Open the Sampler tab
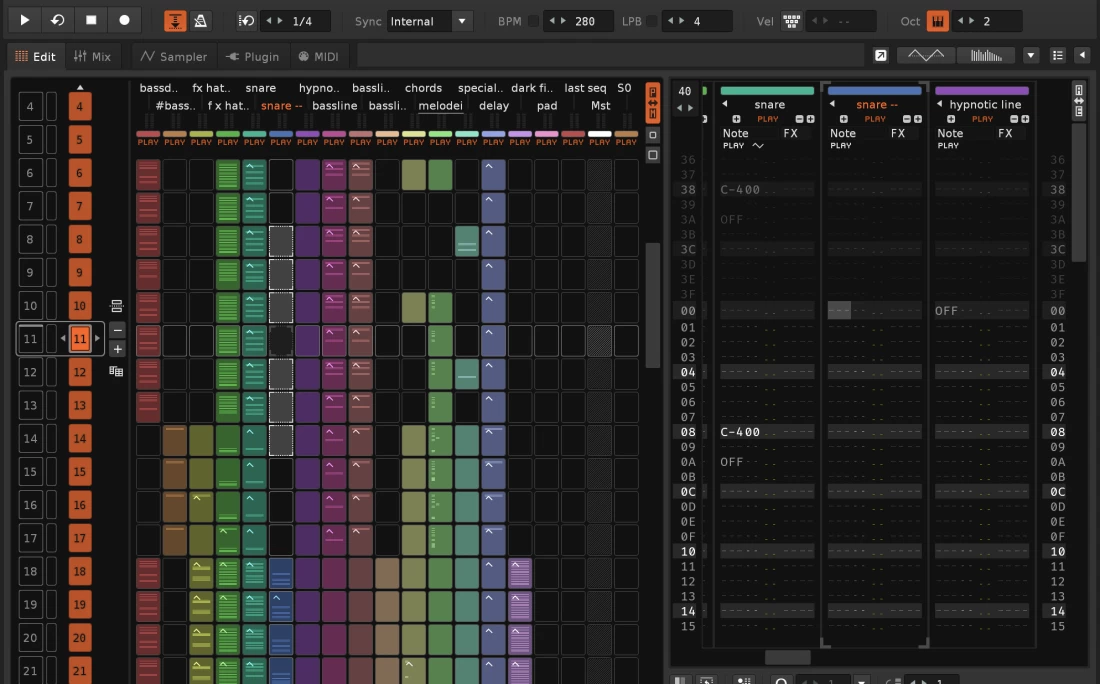This screenshot has width=1100, height=684. tap(173, 57)
